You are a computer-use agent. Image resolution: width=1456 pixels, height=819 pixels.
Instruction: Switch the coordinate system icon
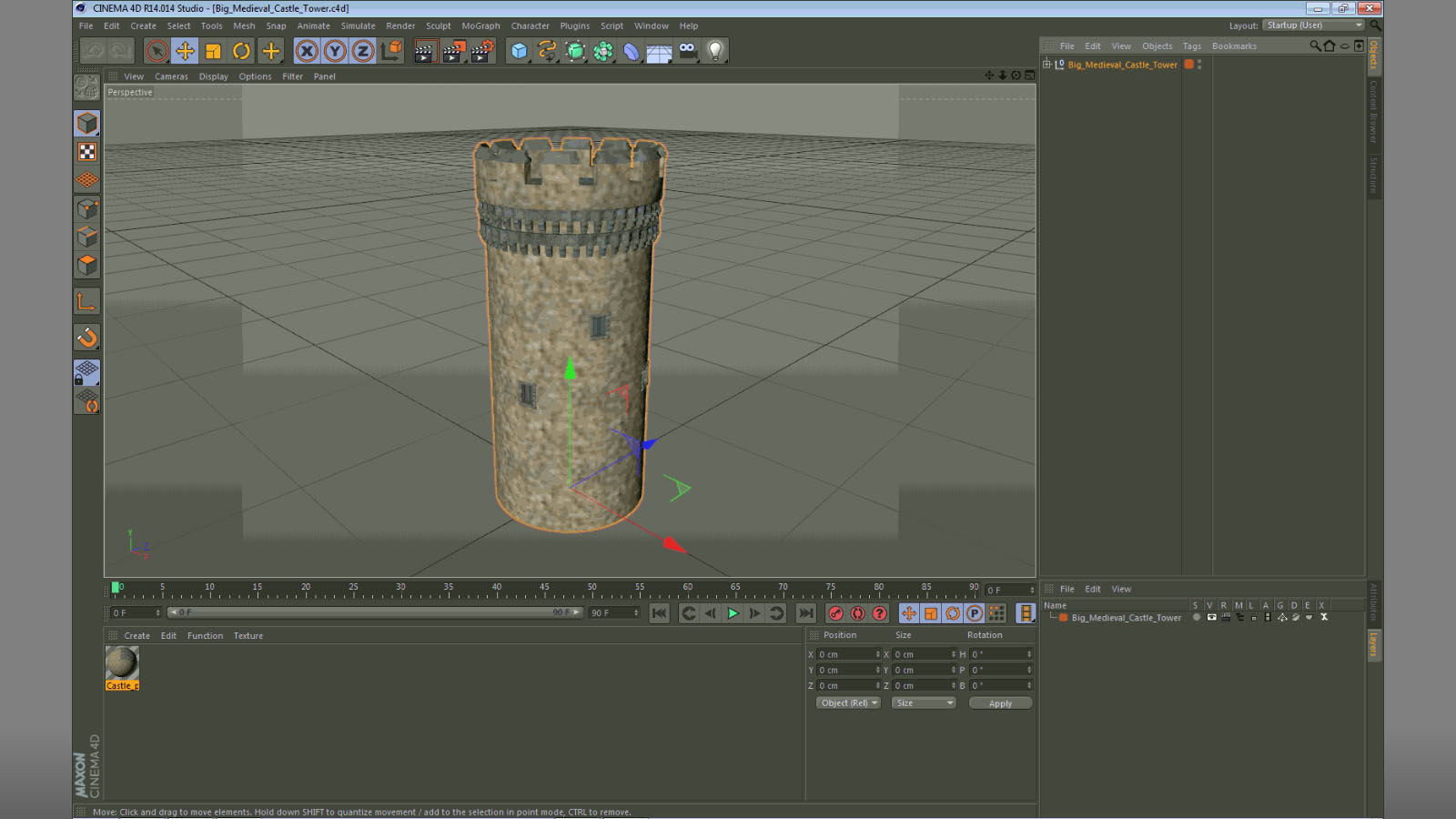click(391, 51)
